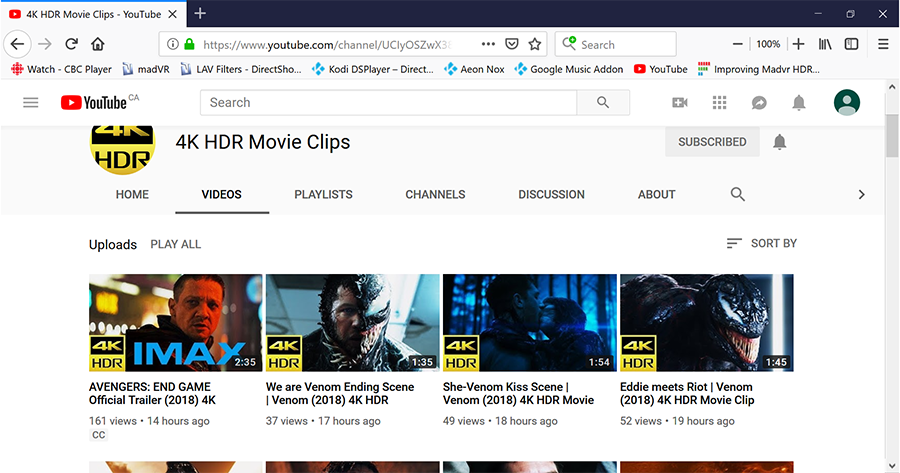Click the green padlock security icon
This screenshot has width=900, height=473.
click(189, 44)
